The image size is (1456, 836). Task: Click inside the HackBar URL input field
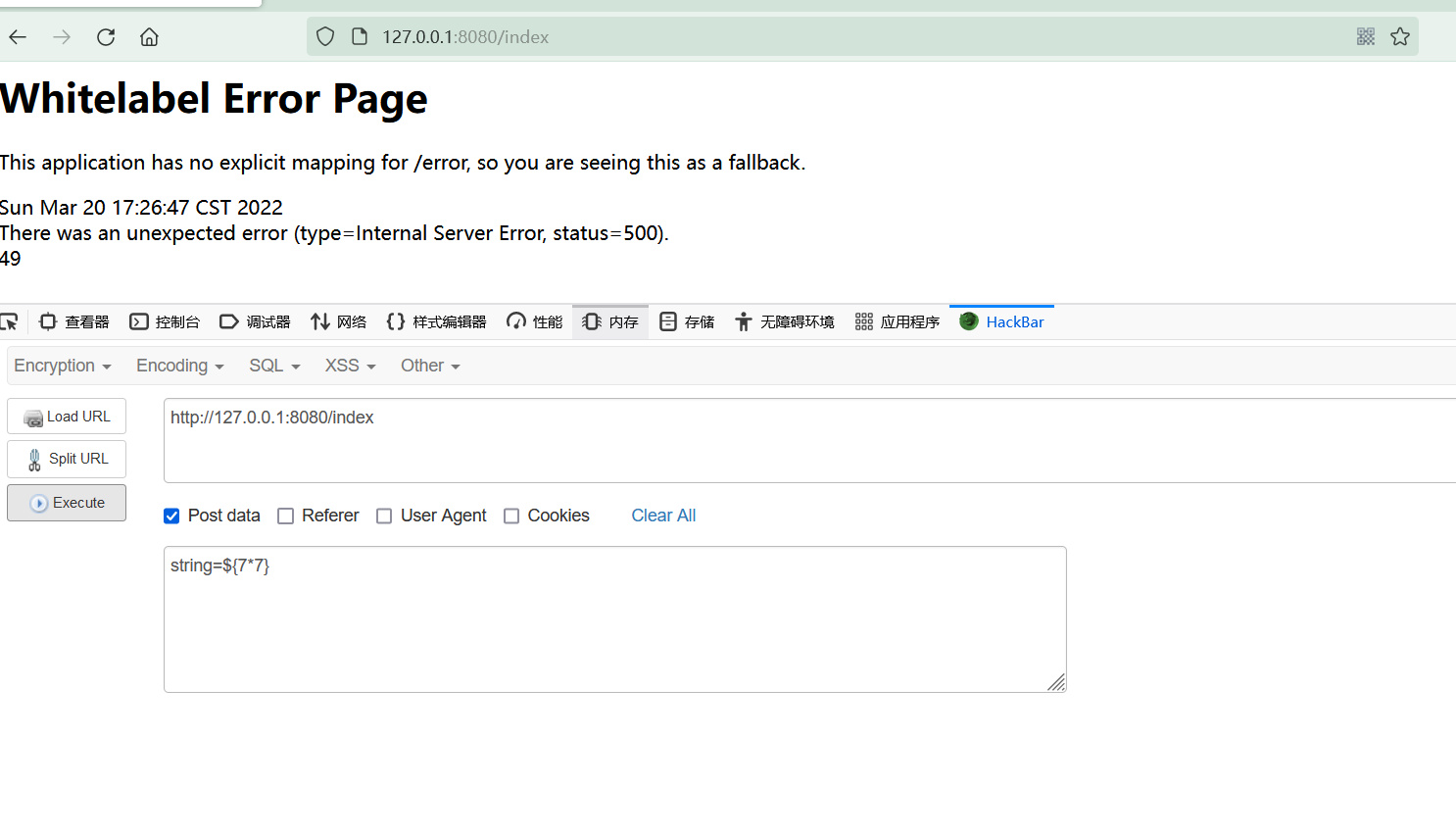(809, 440)
